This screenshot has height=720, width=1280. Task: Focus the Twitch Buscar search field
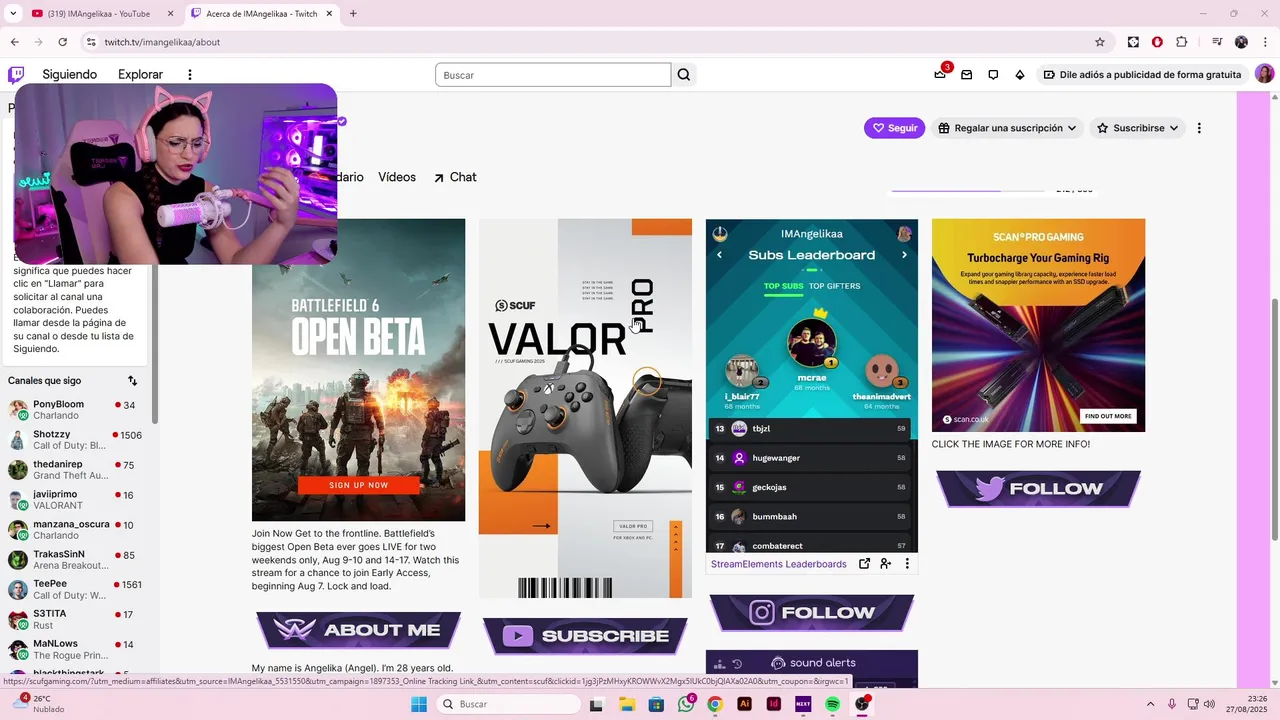click(x=553, y=75)
